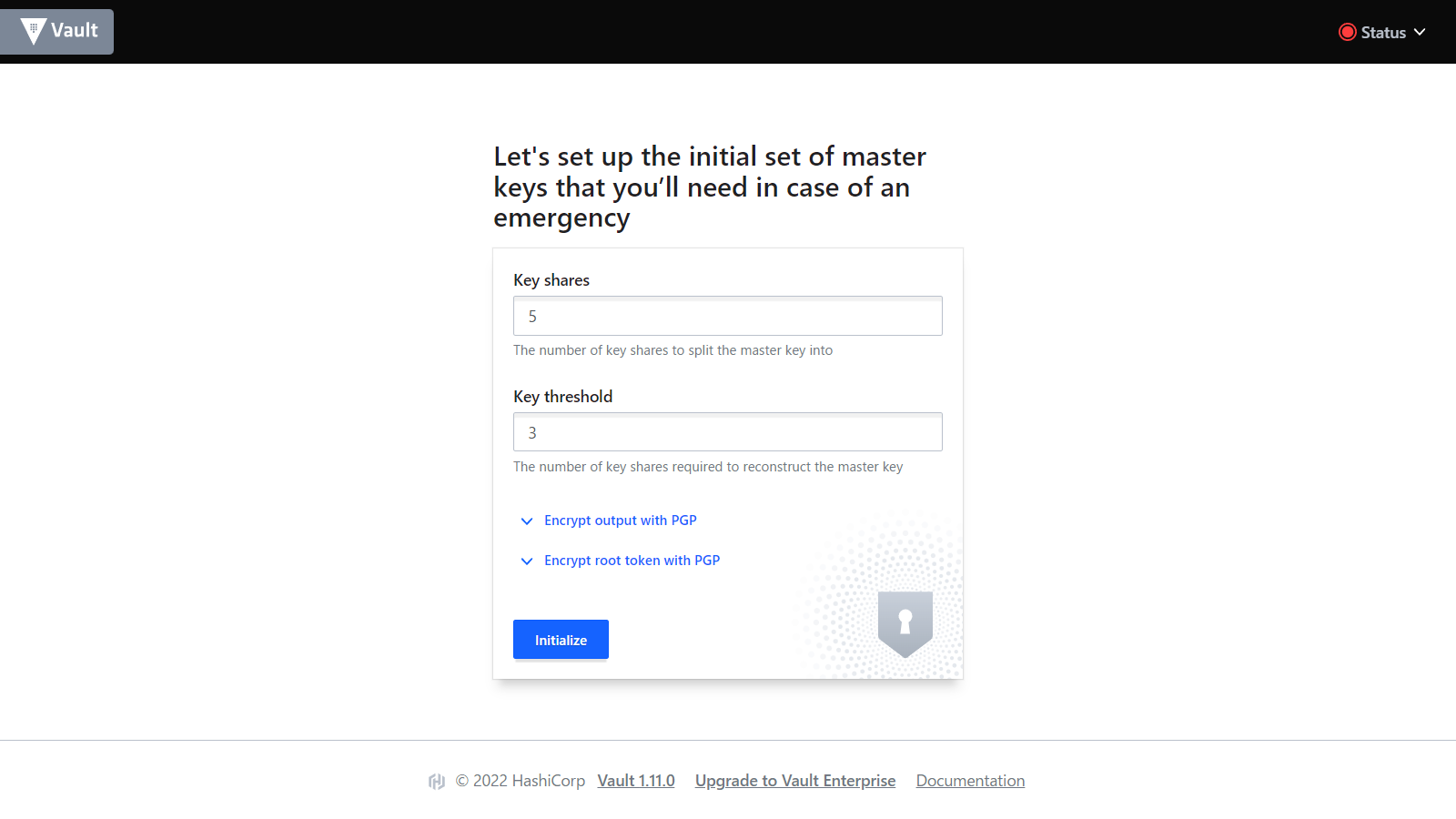Screen dimensions: 1456x819
Task: Expand the Encrypt output with PGP section
Action: [621, 521]
